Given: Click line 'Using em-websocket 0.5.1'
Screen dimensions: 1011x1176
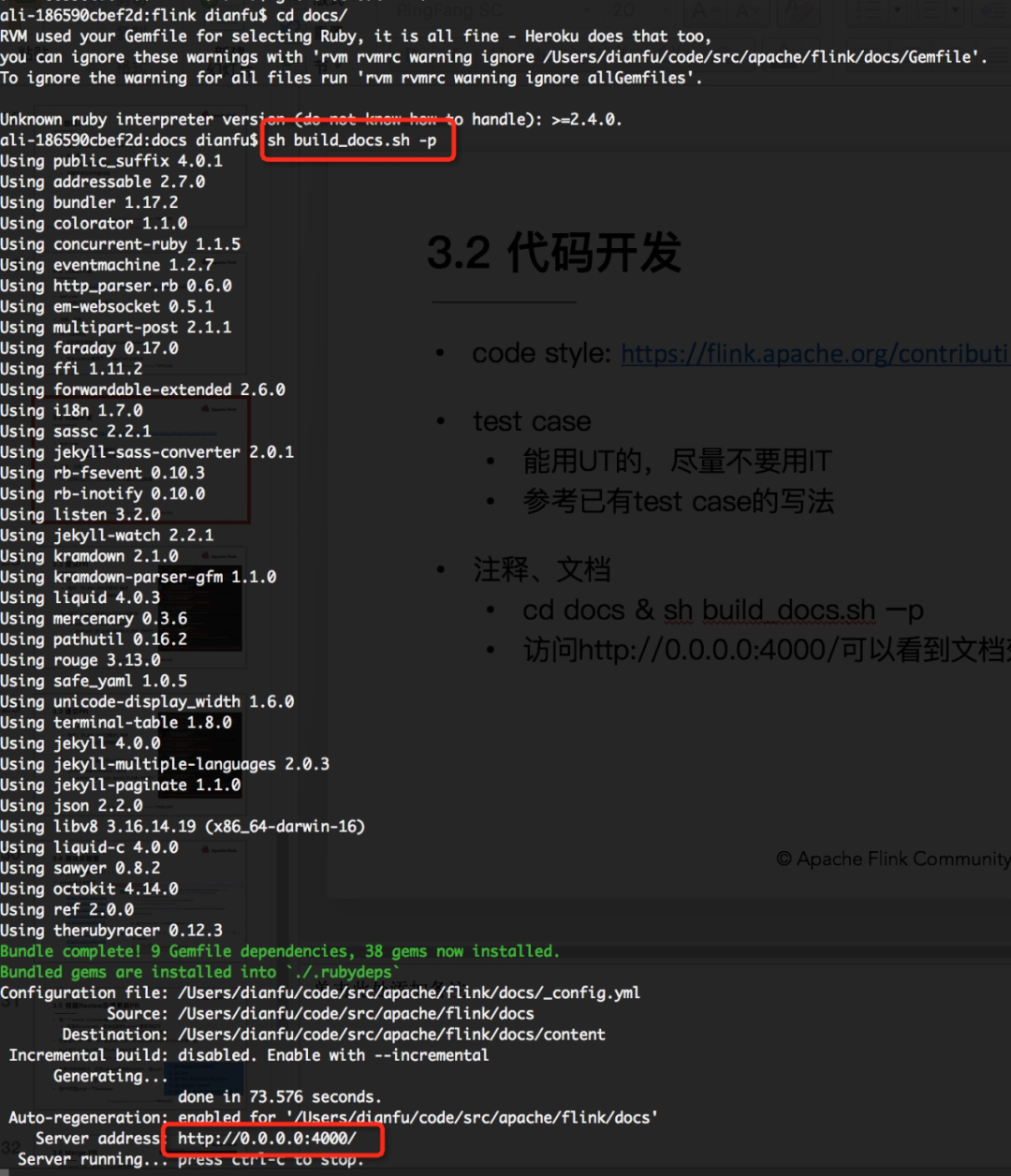Looking at the screenshot, I should (x=107, y=306).
